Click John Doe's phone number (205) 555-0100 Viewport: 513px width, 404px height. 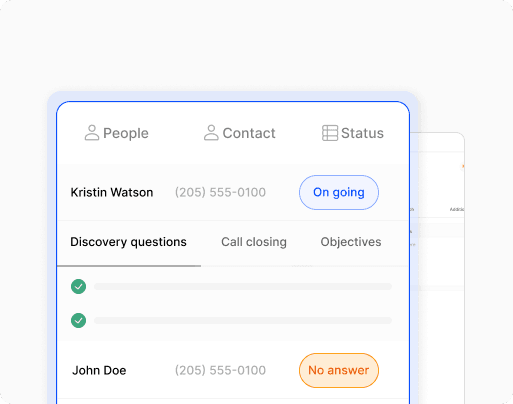tap(220, 370)
